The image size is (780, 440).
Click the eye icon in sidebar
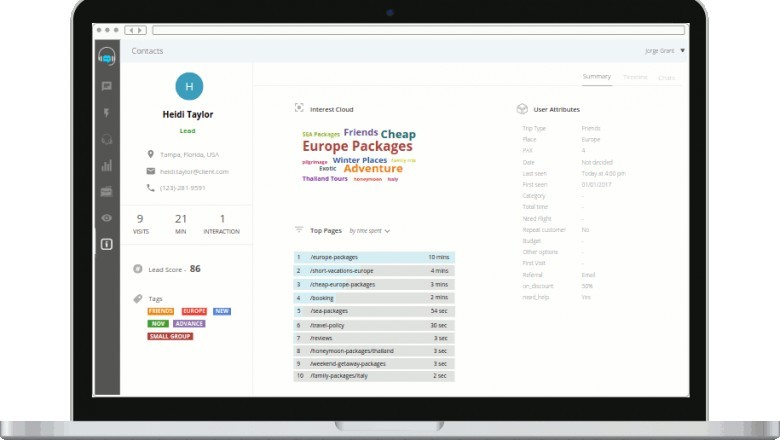tap(106, 218)
